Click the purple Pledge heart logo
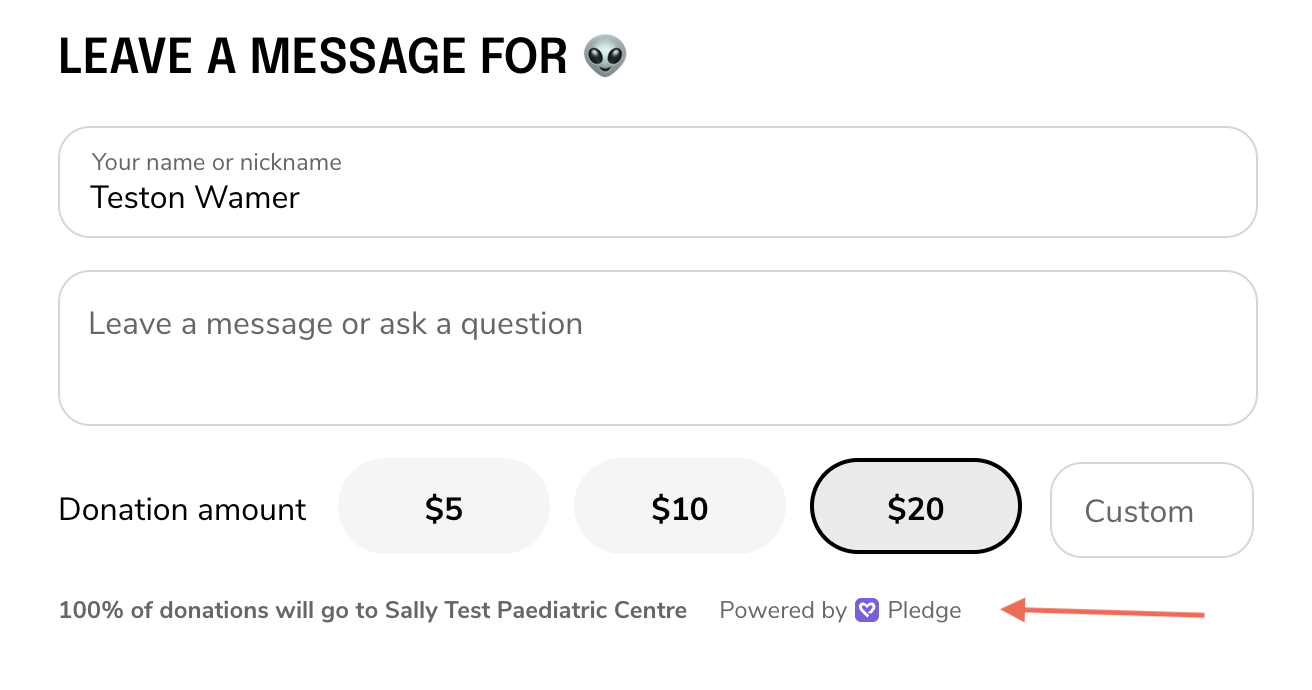Viewport: 1312px width, 690px height. pyautogui.click(x=867, y=610)
